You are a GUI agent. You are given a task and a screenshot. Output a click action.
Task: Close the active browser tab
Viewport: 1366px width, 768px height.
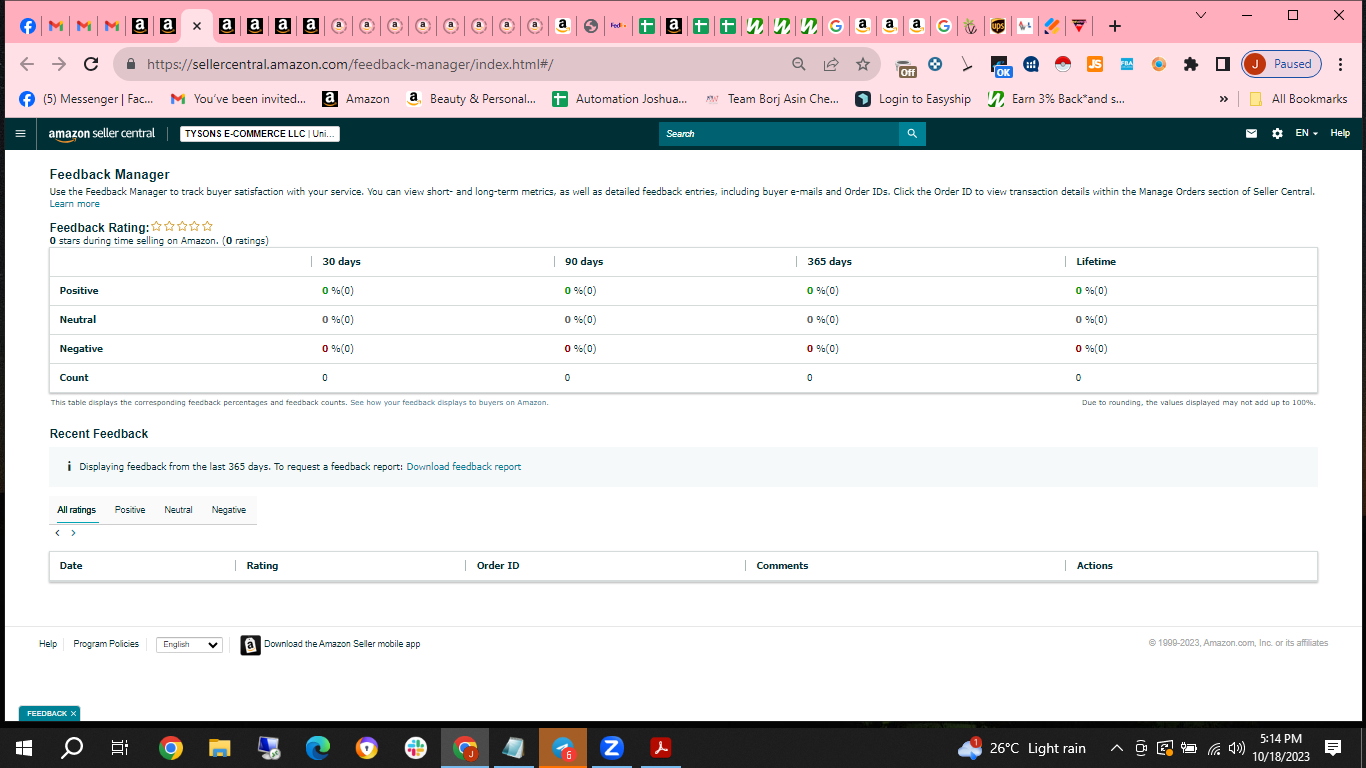click(x=196, y=26)
